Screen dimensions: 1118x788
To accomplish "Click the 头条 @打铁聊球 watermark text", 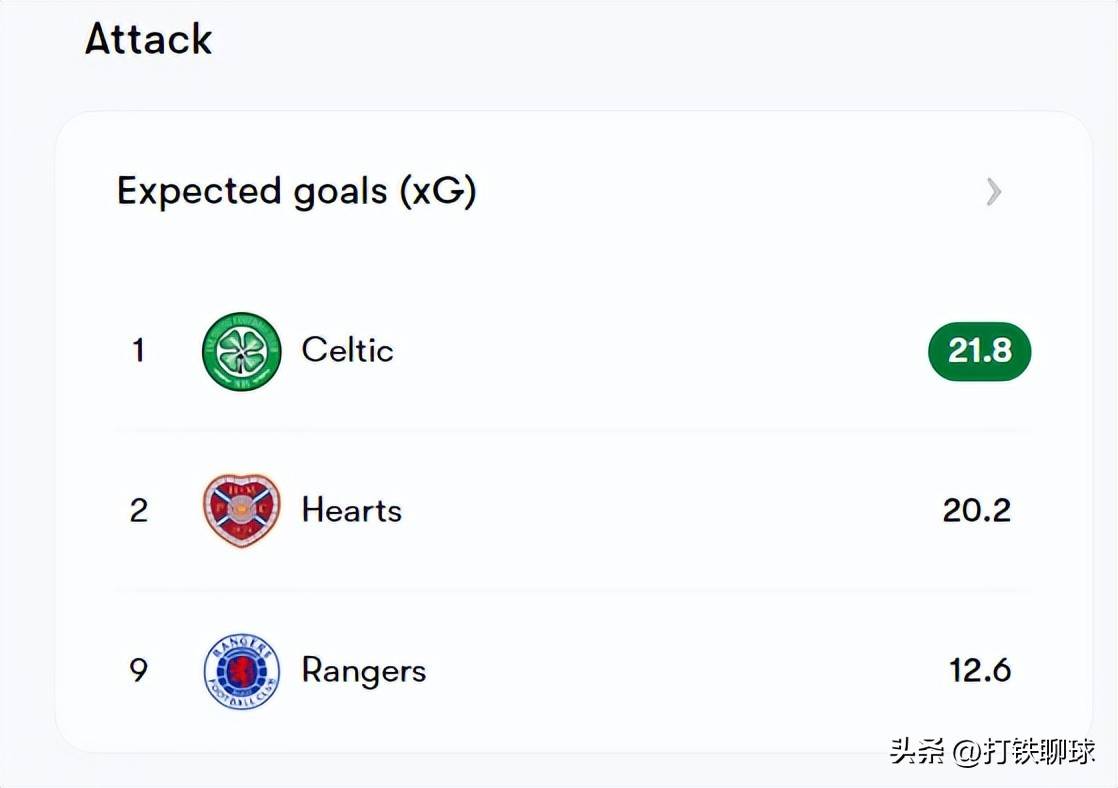I will click(x=992, y=751).
